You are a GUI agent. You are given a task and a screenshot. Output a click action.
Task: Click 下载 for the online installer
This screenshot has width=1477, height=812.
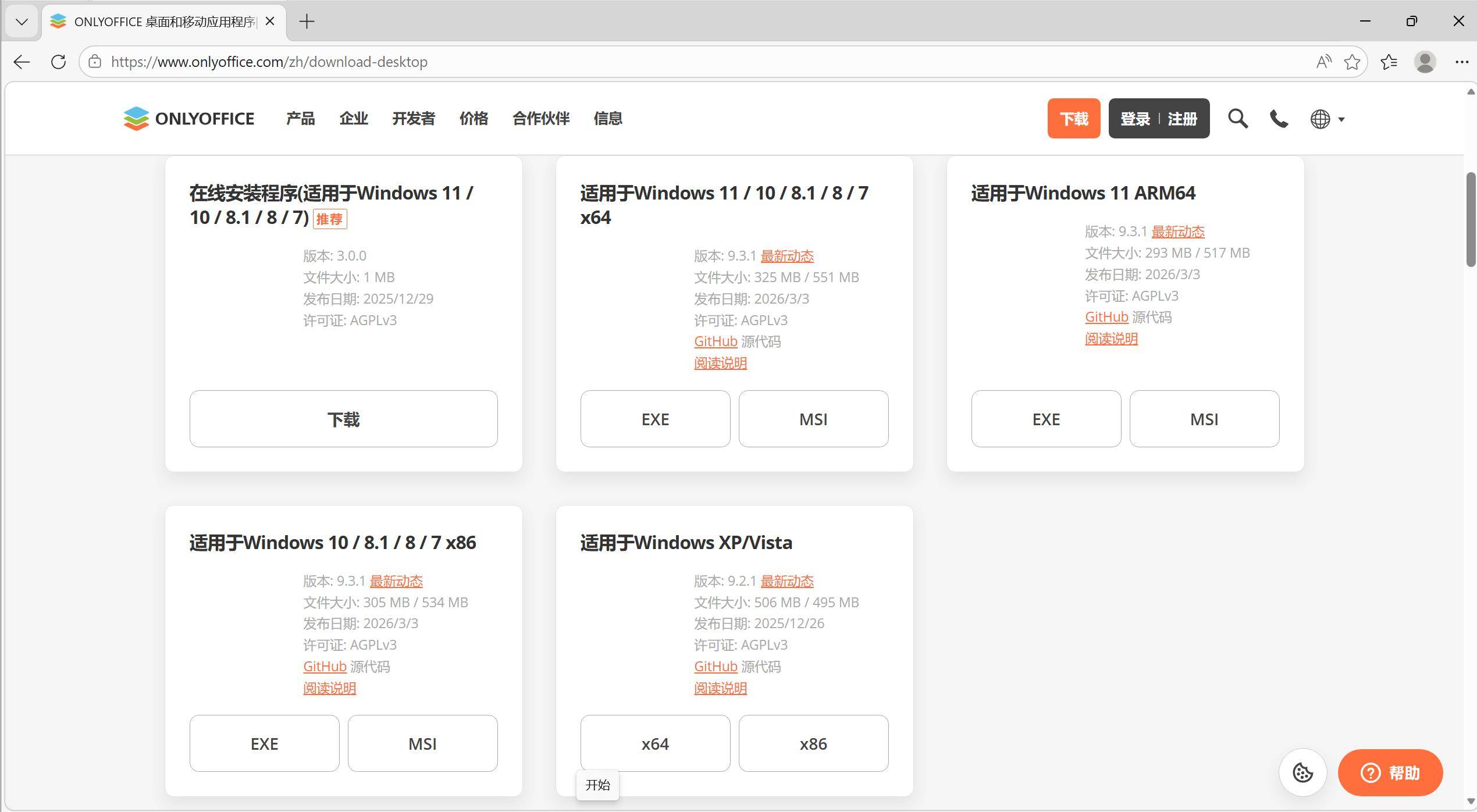coord(343,419)
